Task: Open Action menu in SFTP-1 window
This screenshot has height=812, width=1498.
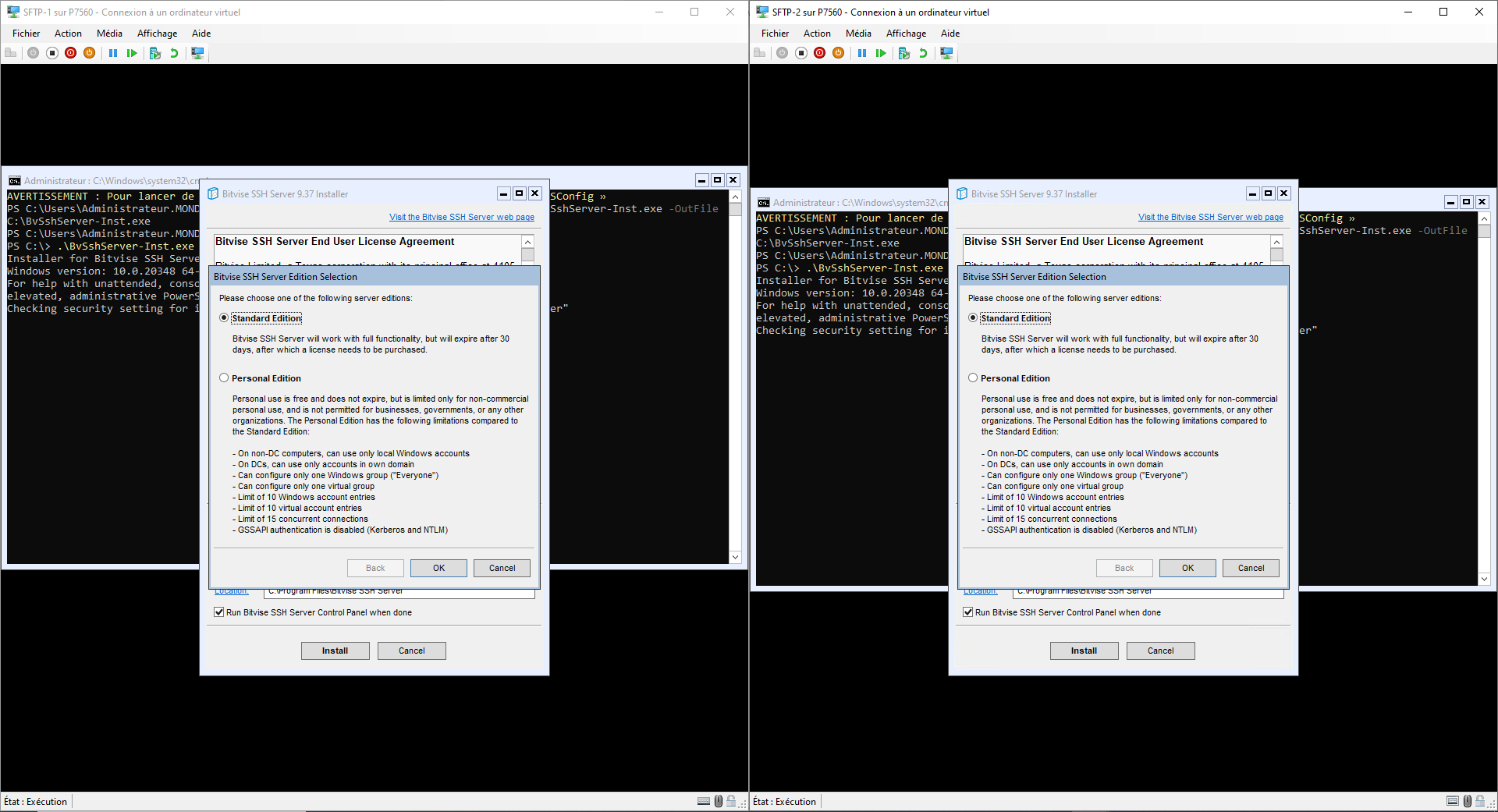Action: [x=68, y=34]
